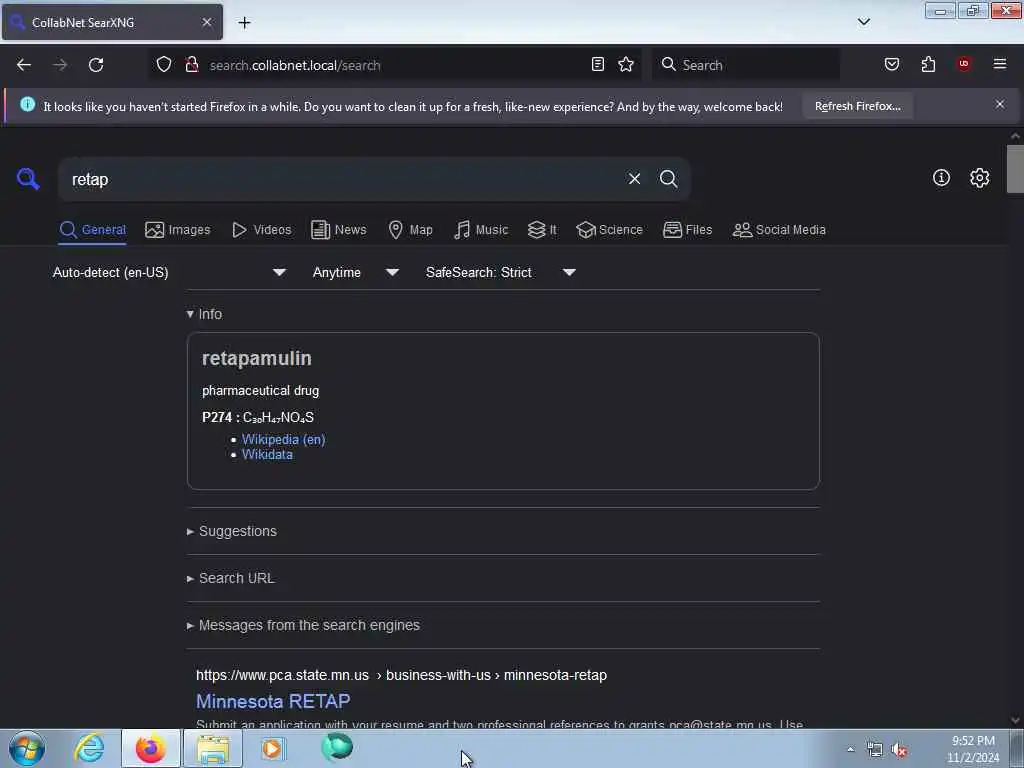The image size is (1024, 768).
Task: Expand the Search URL section
Action: click(x=231, y=578)
